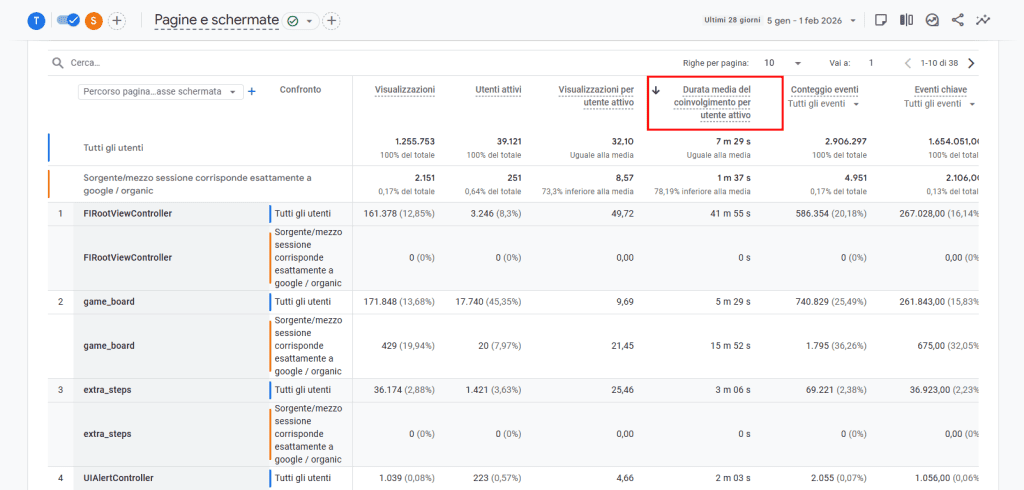Screen dimensions: 1024x490
Task: Select the google / organic segment totals row
Action: point(513,184)
